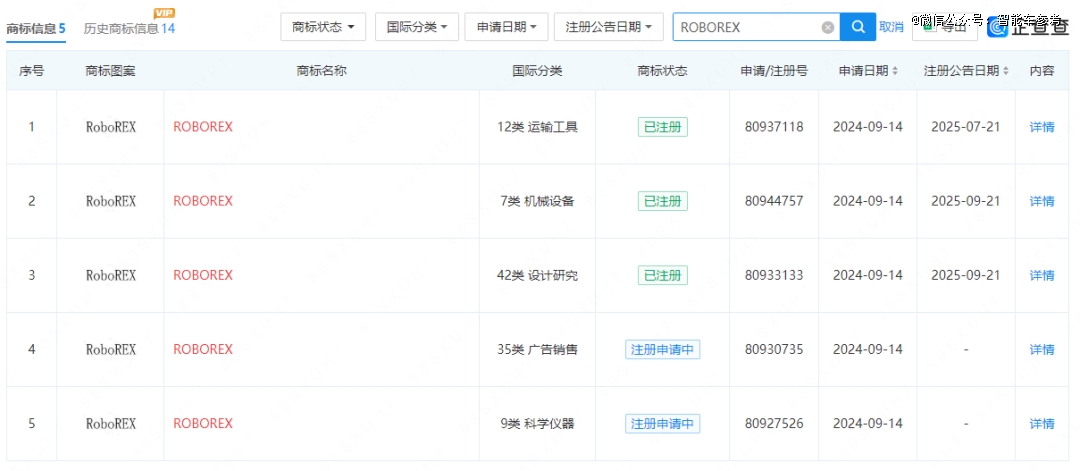Click 取消 to cancel the search
The height and width of the screenshot is (471, 1080).
point(891,27)
